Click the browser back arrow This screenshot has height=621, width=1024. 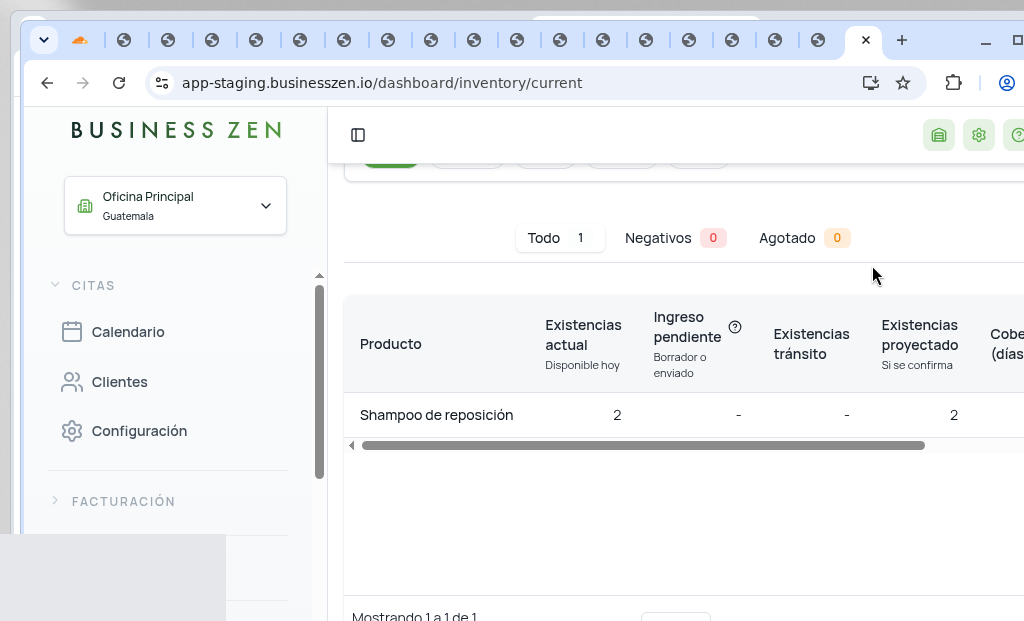[x=47, y=83]
